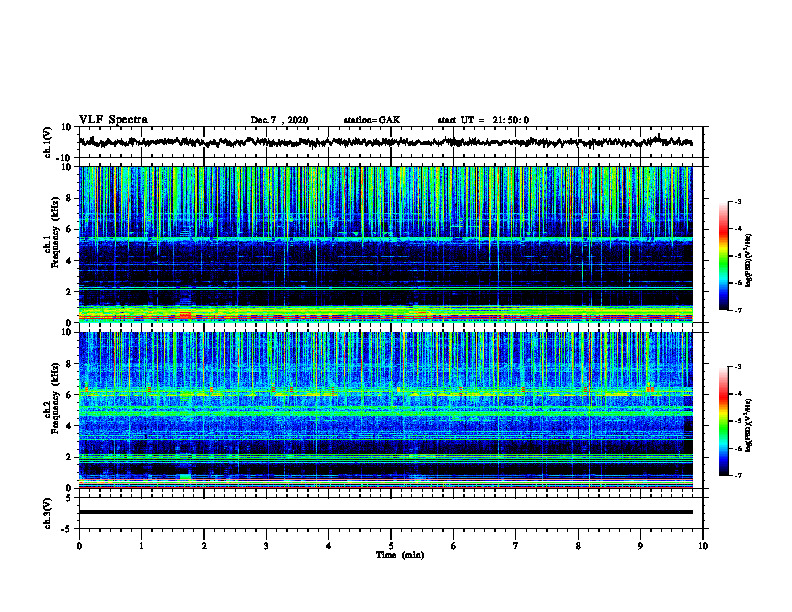Click time axis tick label '6'
Screen dimensions: 792x612
pyautogui.click(x=454, y=546)
